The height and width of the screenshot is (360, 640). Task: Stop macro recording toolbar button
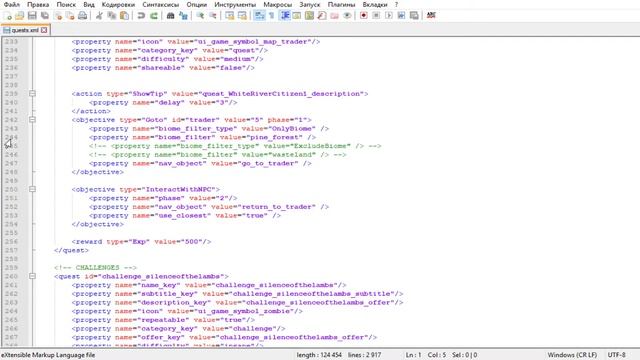[376, 16]
